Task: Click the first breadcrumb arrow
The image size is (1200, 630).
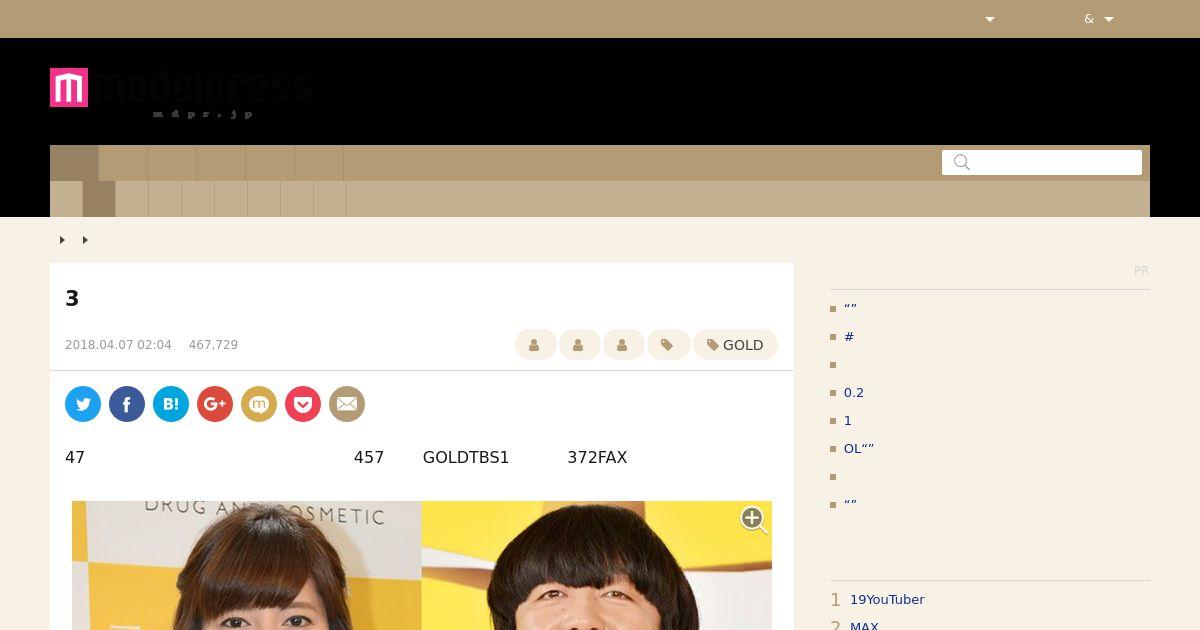Action: pyautogui.click(x=62, y=240)
